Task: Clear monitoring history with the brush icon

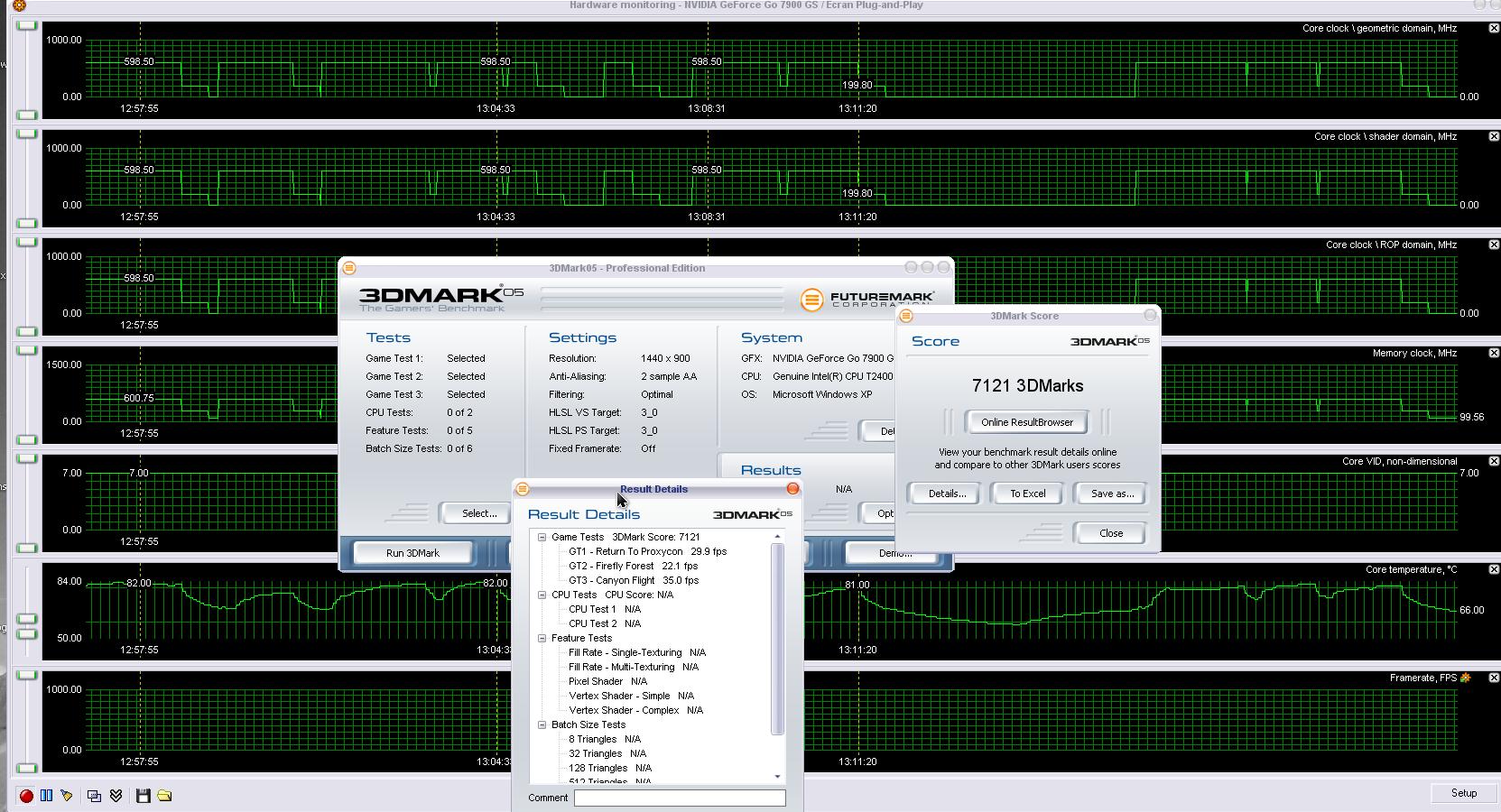Action: (x=66, y=796)
